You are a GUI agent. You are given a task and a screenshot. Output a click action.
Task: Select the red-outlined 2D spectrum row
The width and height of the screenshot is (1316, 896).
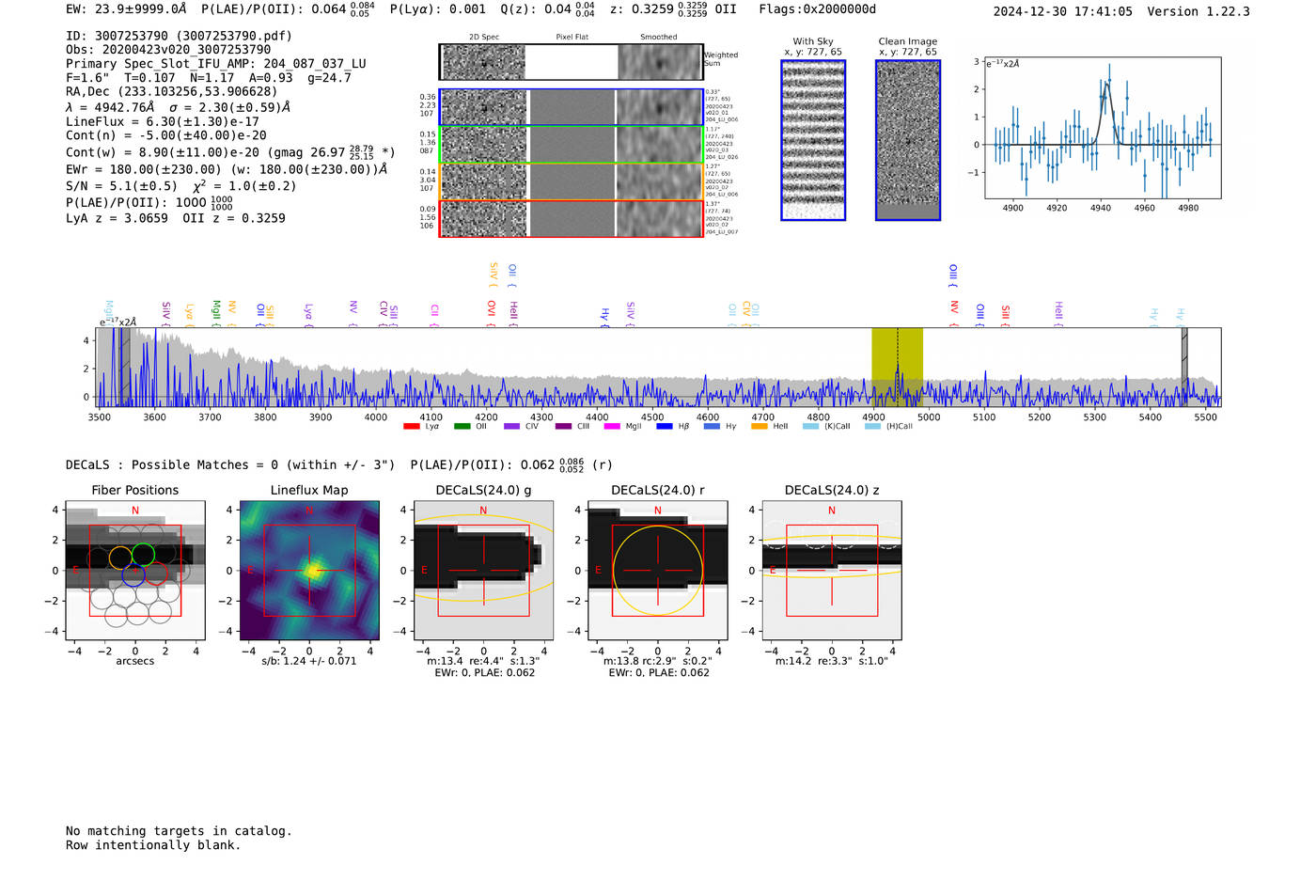[572, 219]
